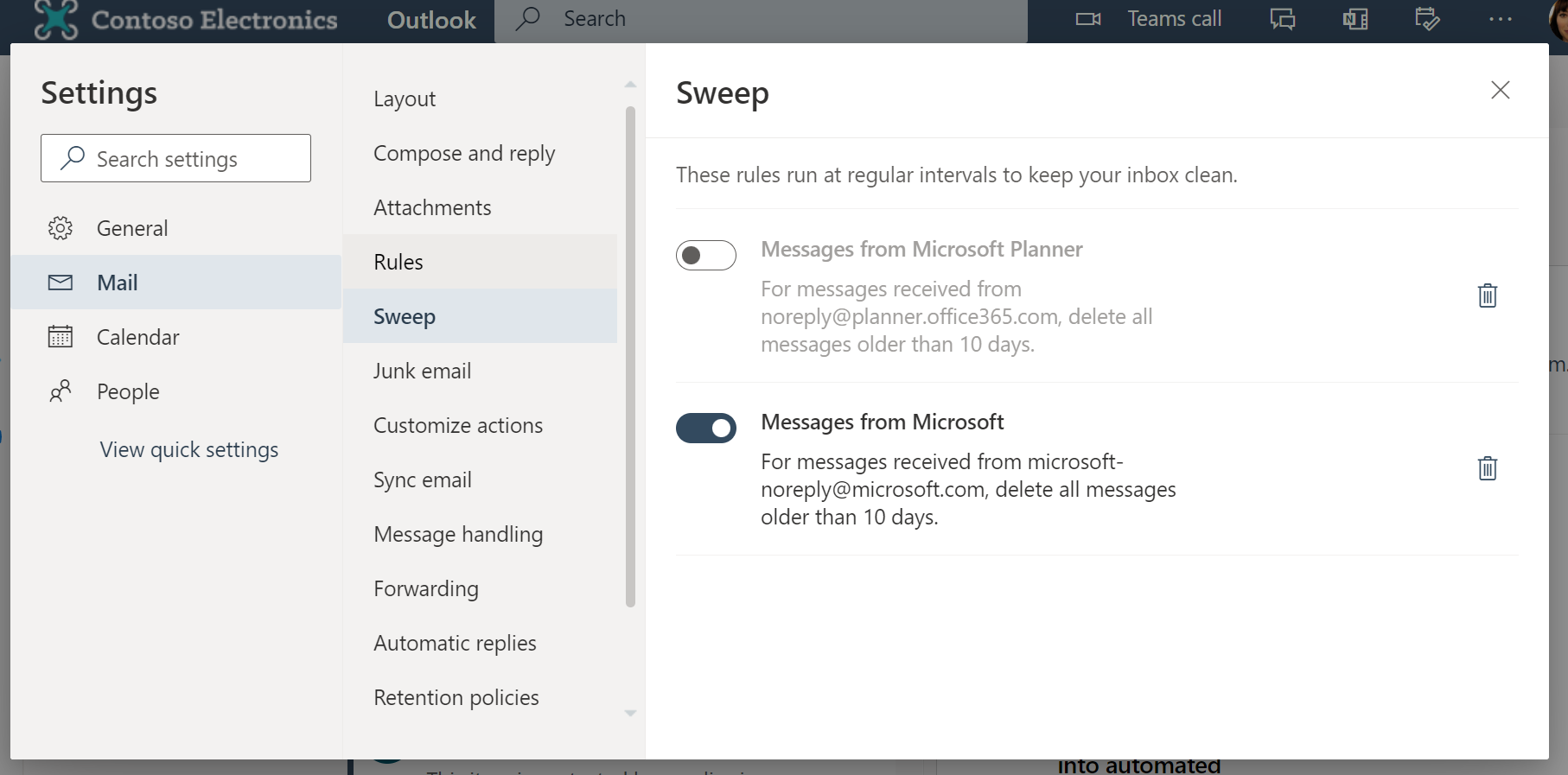Click the Contoso Electronics title text
Viewport: 1568px width, 775px height.
tap(214, 20)
